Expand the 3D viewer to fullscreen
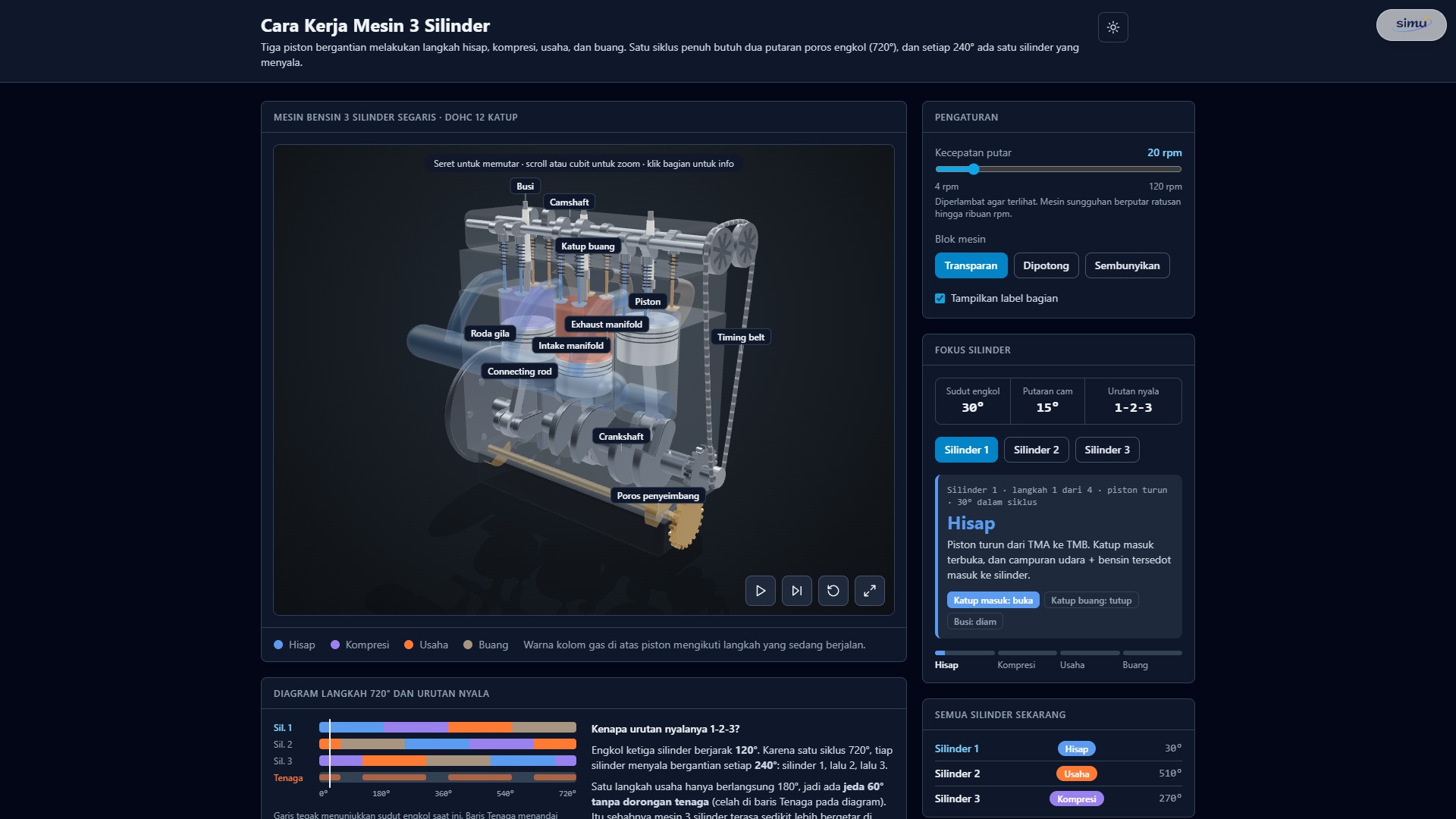1456x819 pixels. [x=869, y=591]
